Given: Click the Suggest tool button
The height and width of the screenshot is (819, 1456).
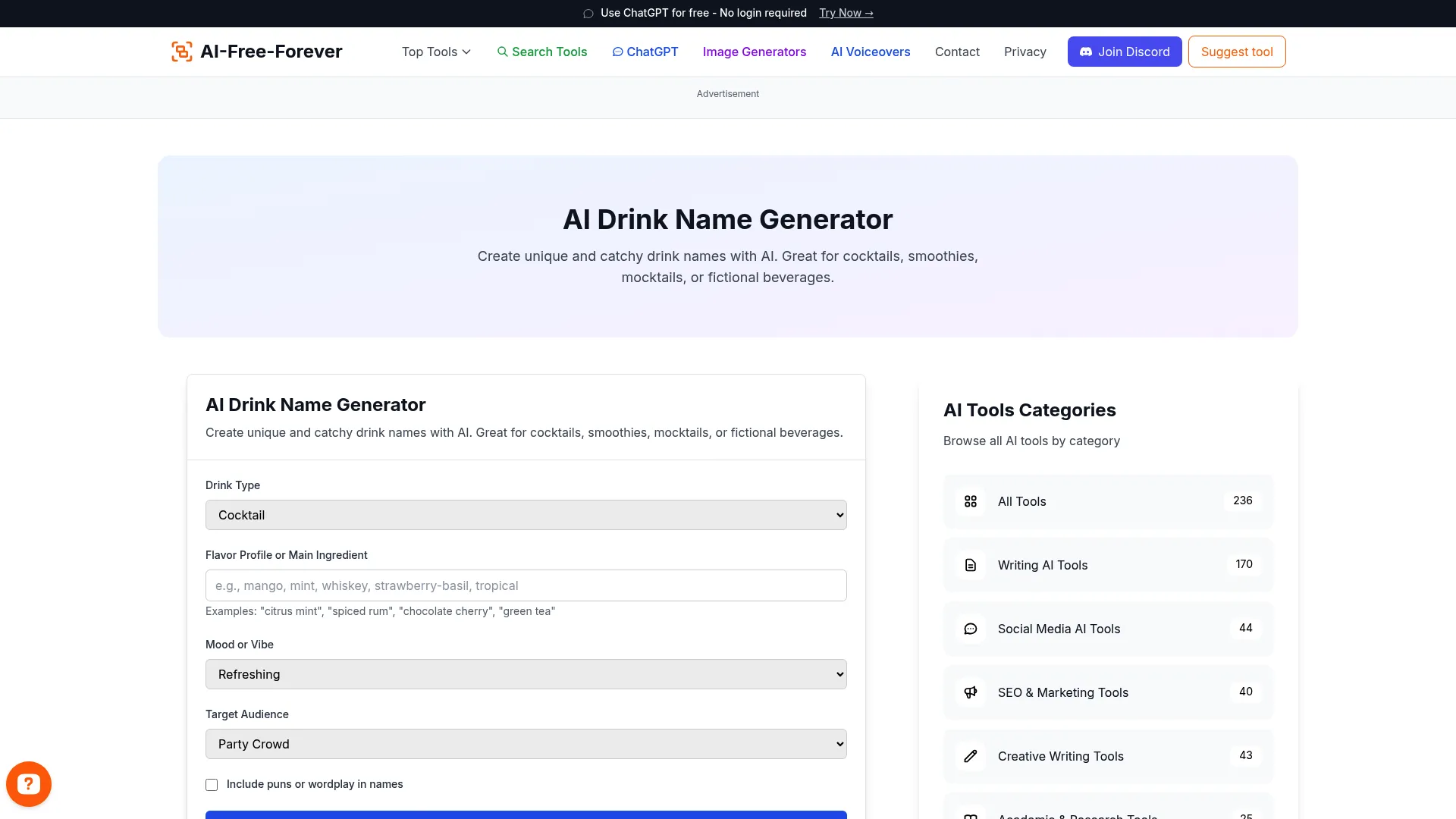Looking at the screenshot, I should pyautogui.click(x=1236, y=52).
